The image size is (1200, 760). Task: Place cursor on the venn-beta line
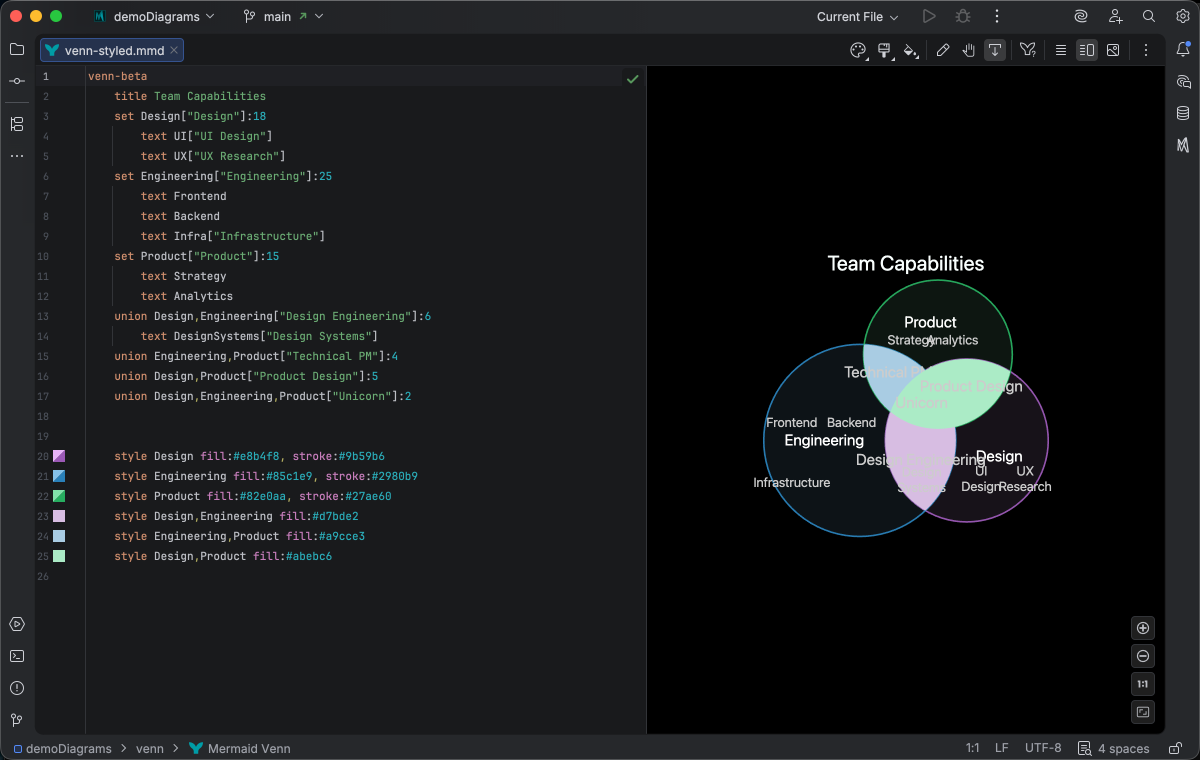click(117, 76)
